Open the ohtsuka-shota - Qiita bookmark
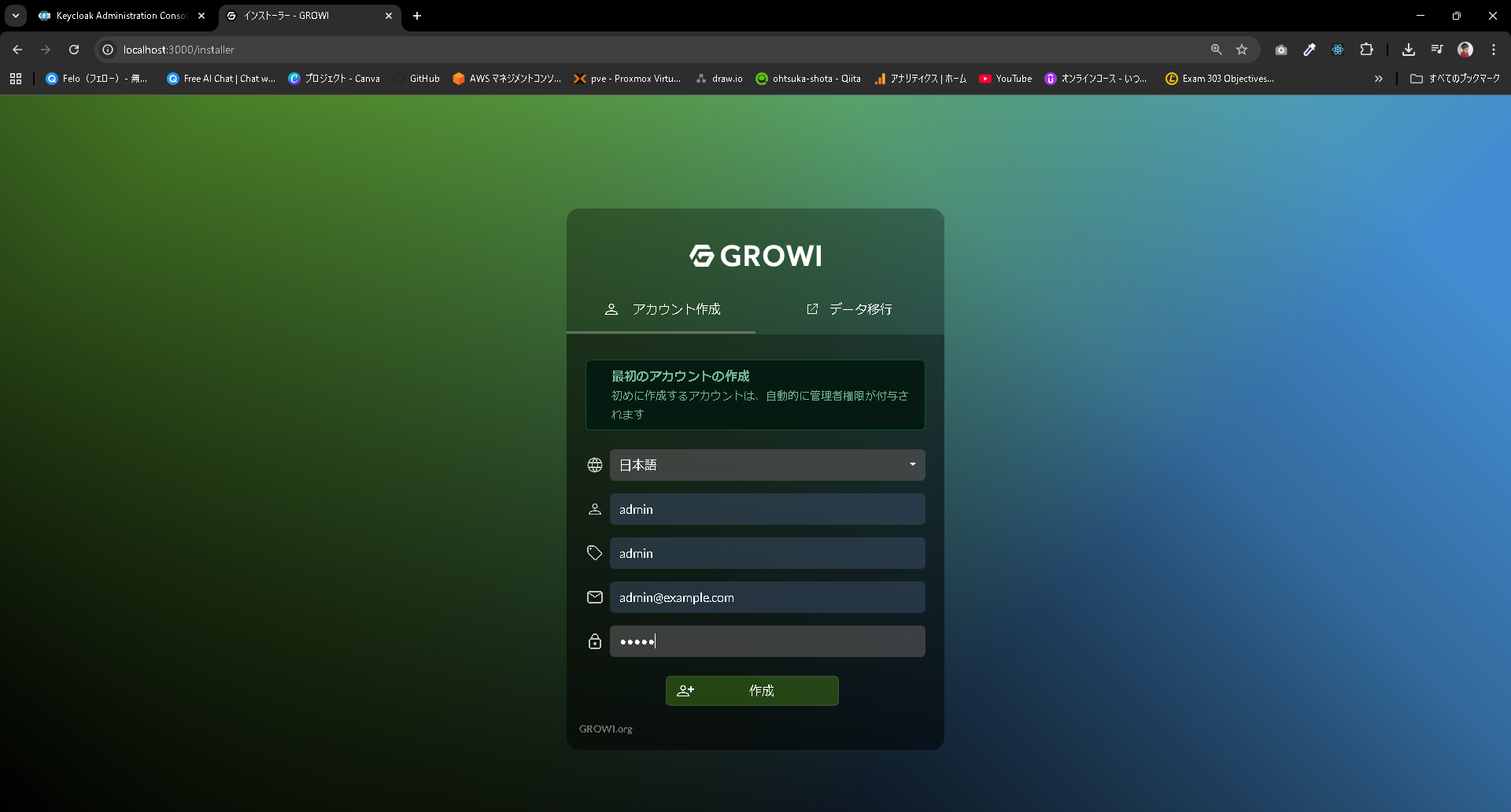 (x=808, y=79)
